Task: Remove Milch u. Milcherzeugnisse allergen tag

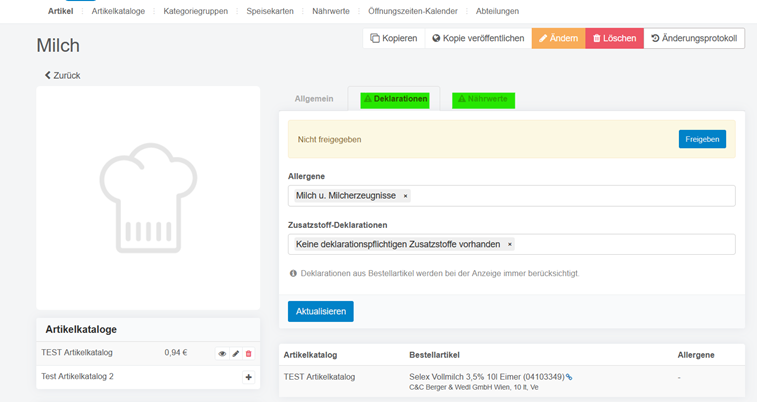Action: click(406, 196)
